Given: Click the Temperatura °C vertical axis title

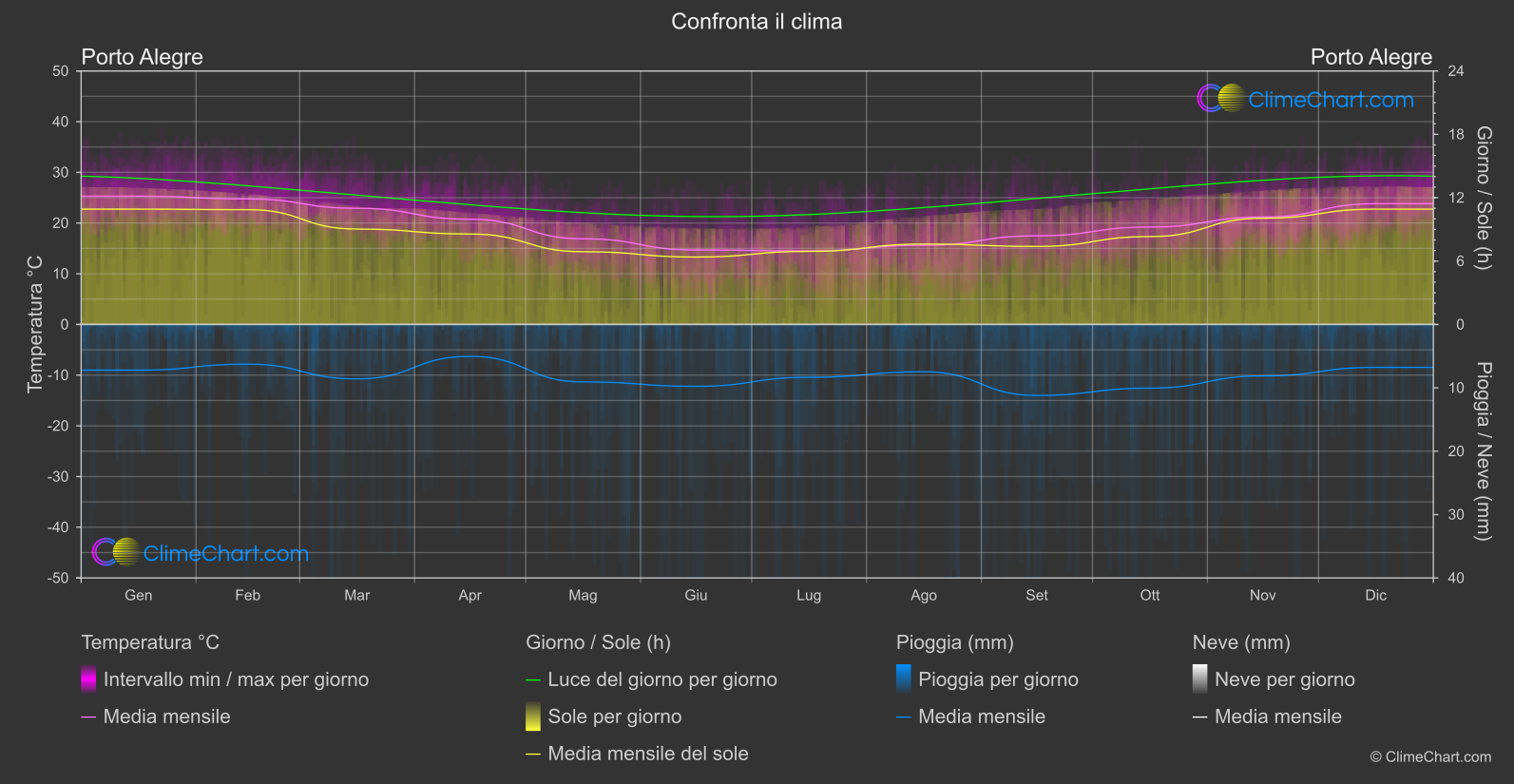Looking at the screenshot, I should point(35,324).
